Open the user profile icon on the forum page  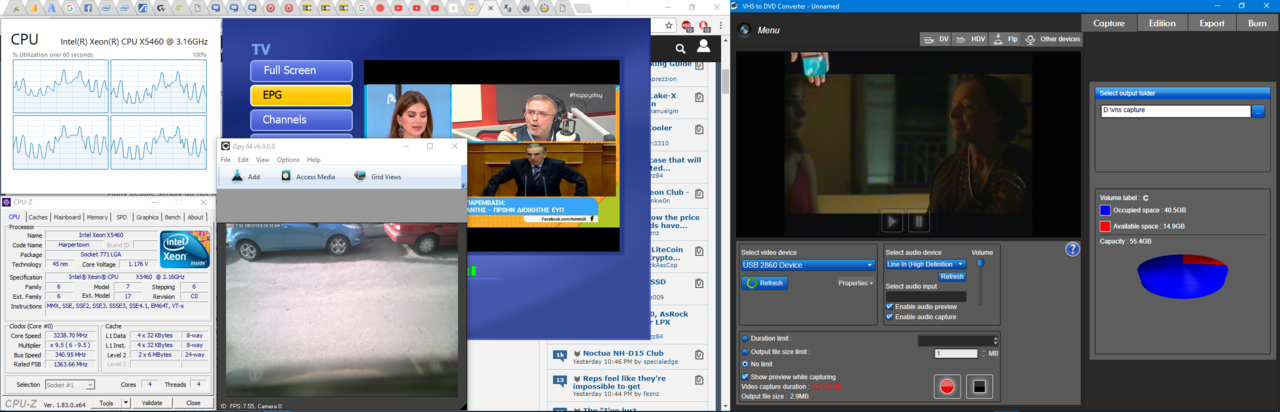704,47
